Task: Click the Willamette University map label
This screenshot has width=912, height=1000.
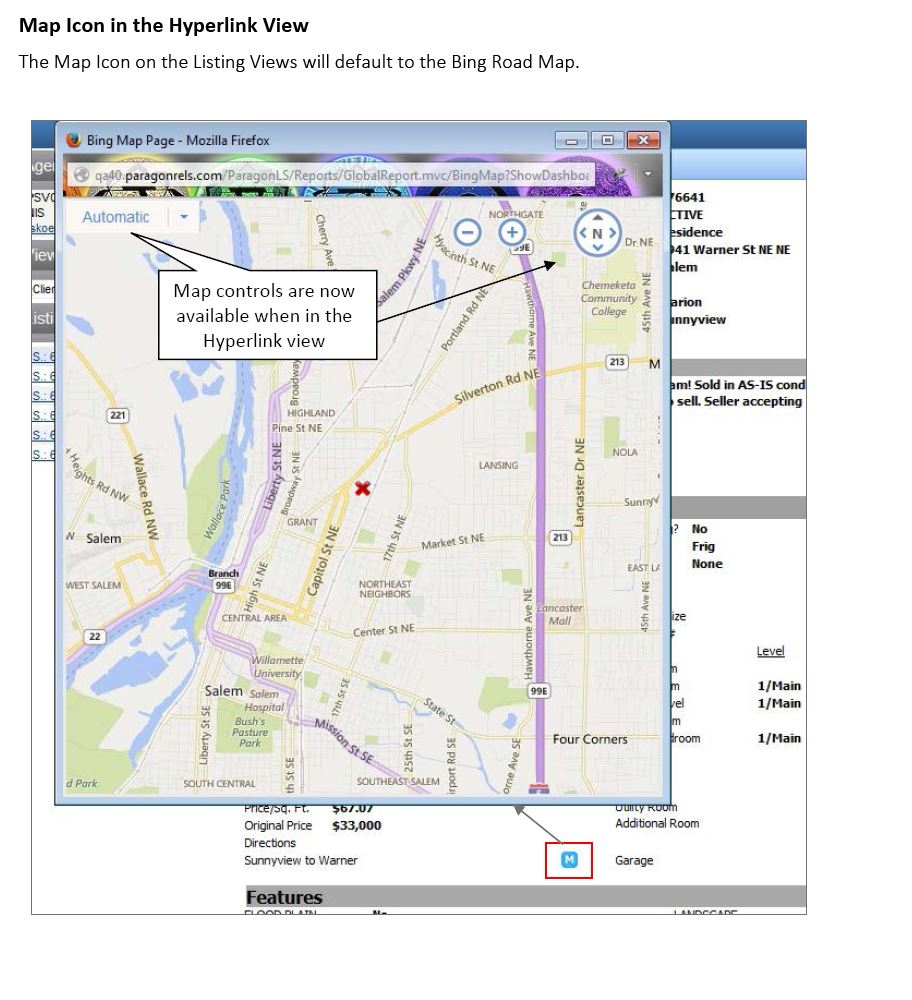Action: [277, 666]
